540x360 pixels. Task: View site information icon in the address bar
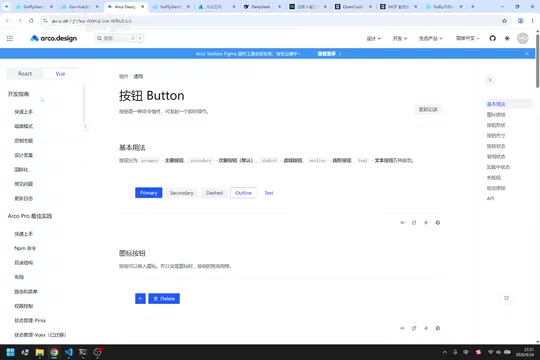[x=45, y=21]
